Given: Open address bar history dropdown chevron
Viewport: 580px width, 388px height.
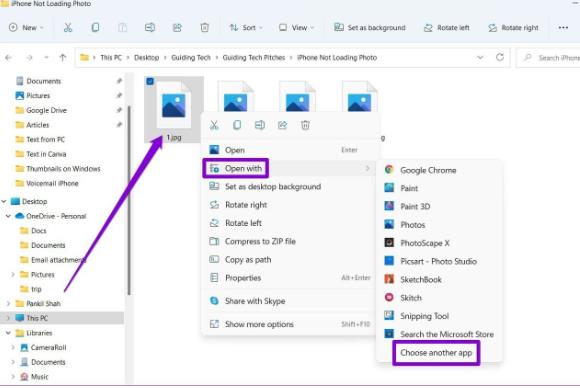Looking at the screenshot, I should 480,57.
